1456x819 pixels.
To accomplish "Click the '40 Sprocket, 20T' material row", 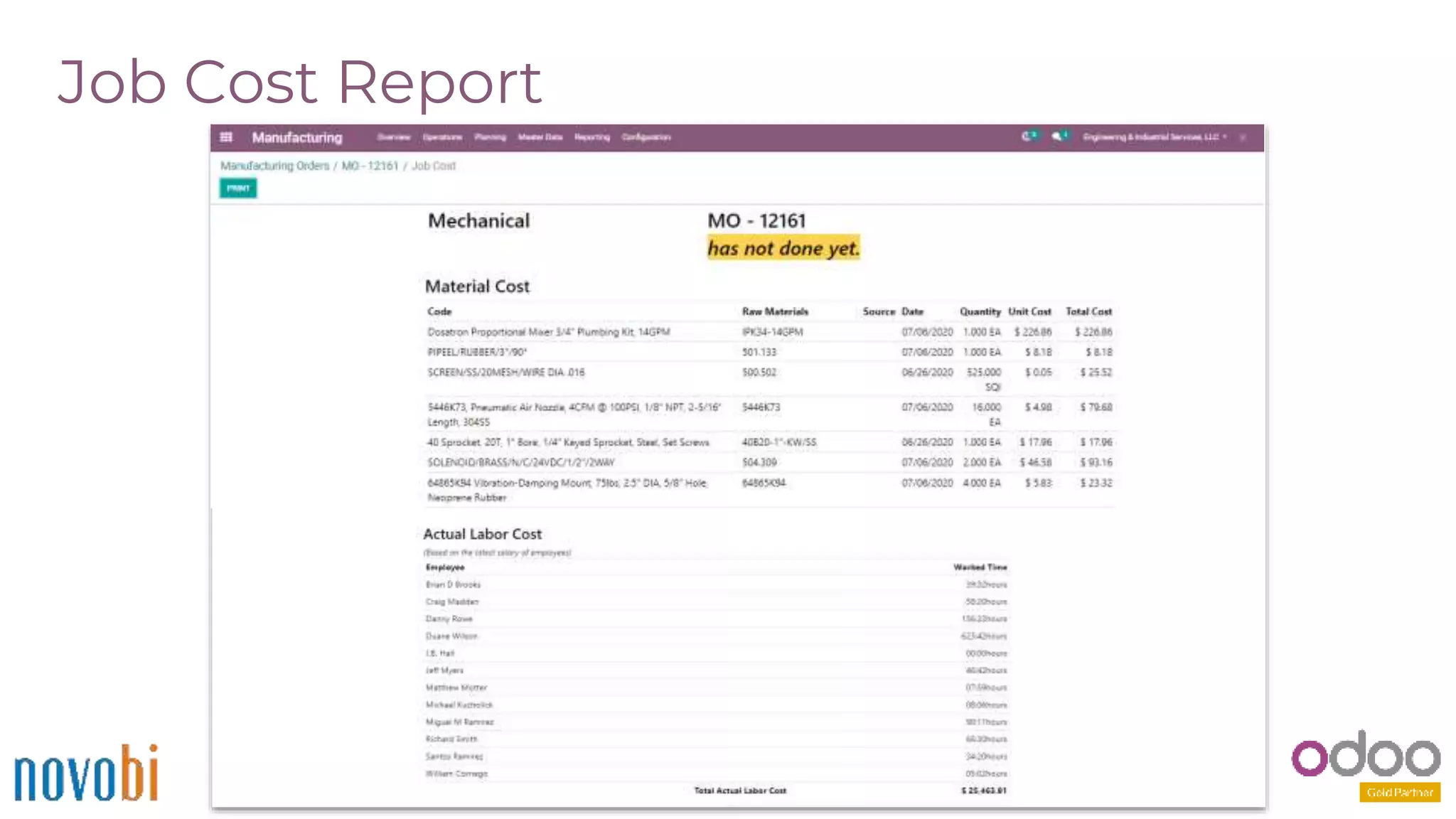I will click(769, 442).
